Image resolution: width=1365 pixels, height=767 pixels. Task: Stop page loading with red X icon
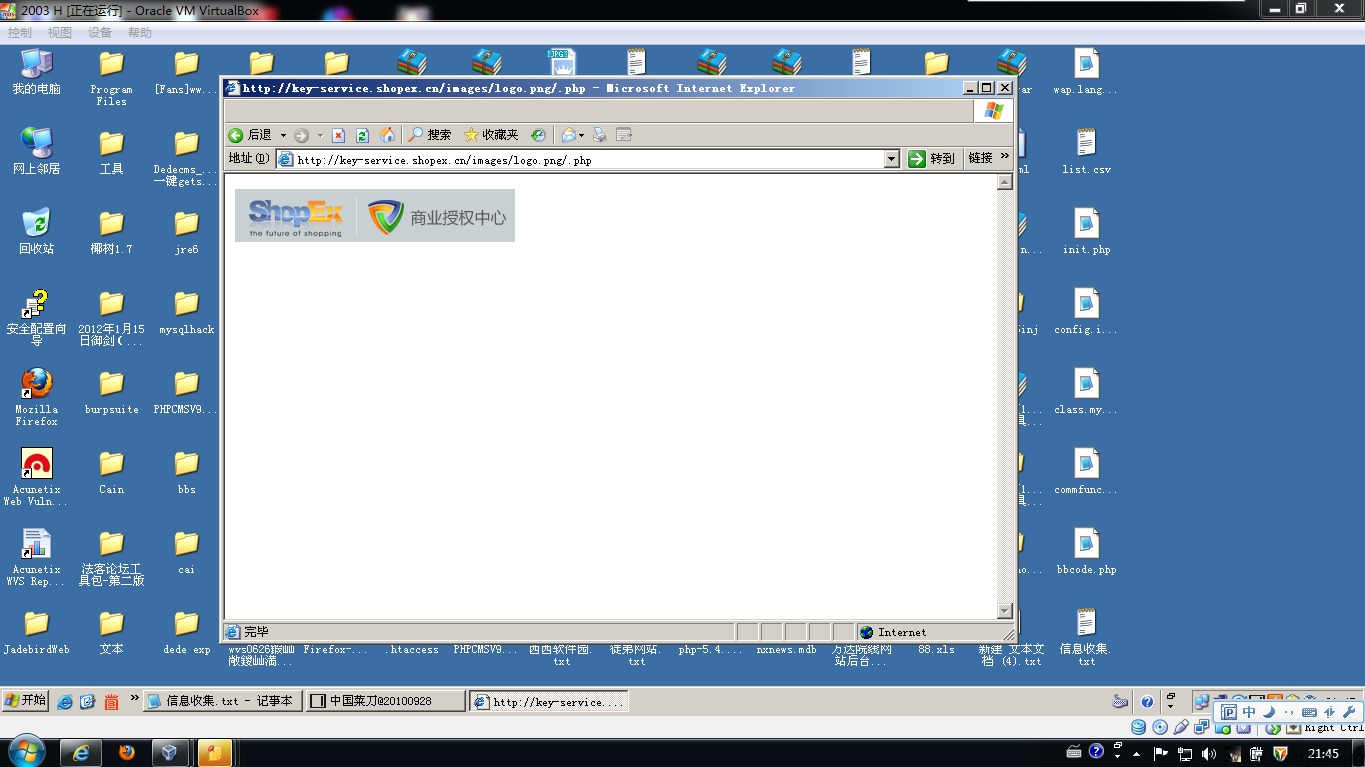click(338, 135)
